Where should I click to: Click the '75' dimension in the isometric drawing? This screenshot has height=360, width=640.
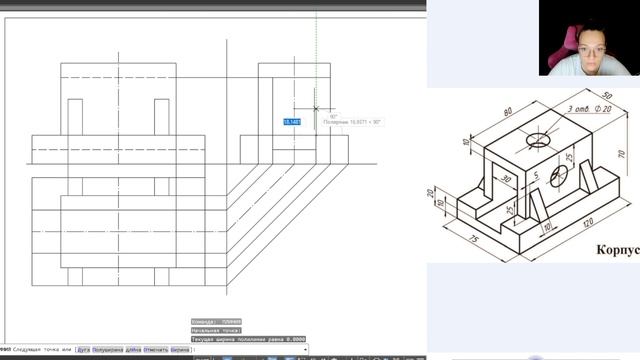473,238
